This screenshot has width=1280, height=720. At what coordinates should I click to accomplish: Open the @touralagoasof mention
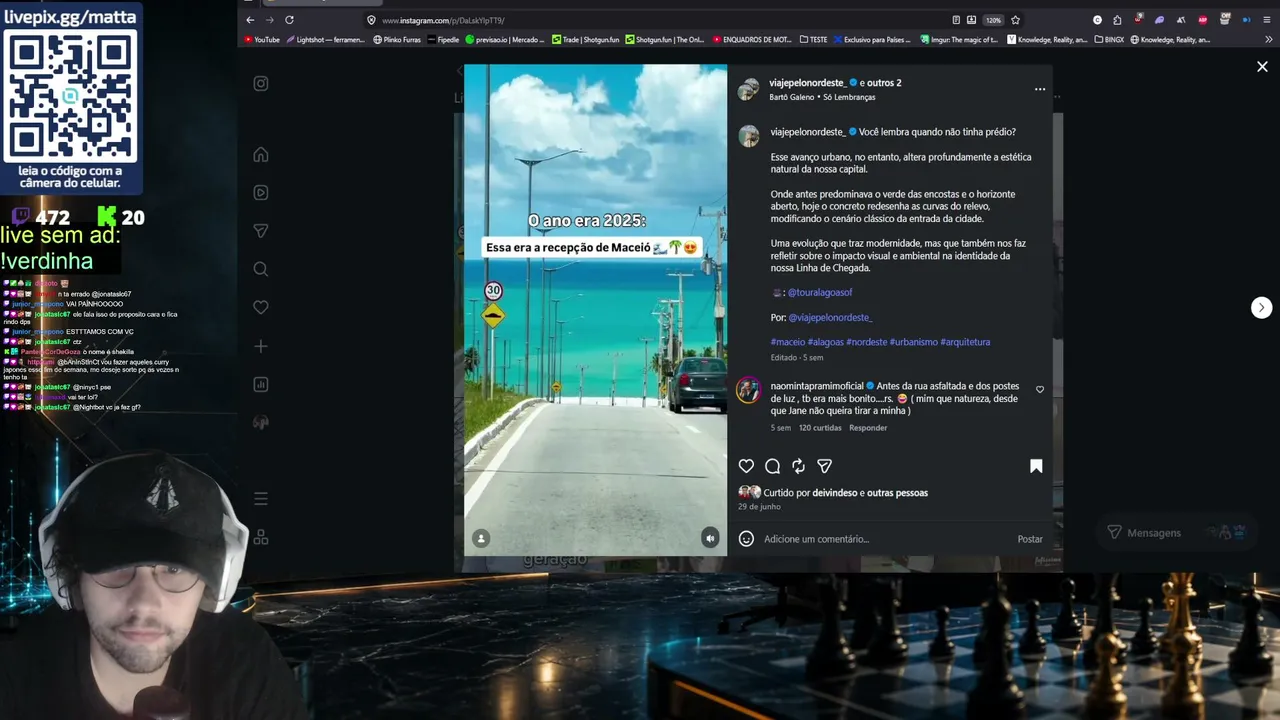tap(820, 293)
